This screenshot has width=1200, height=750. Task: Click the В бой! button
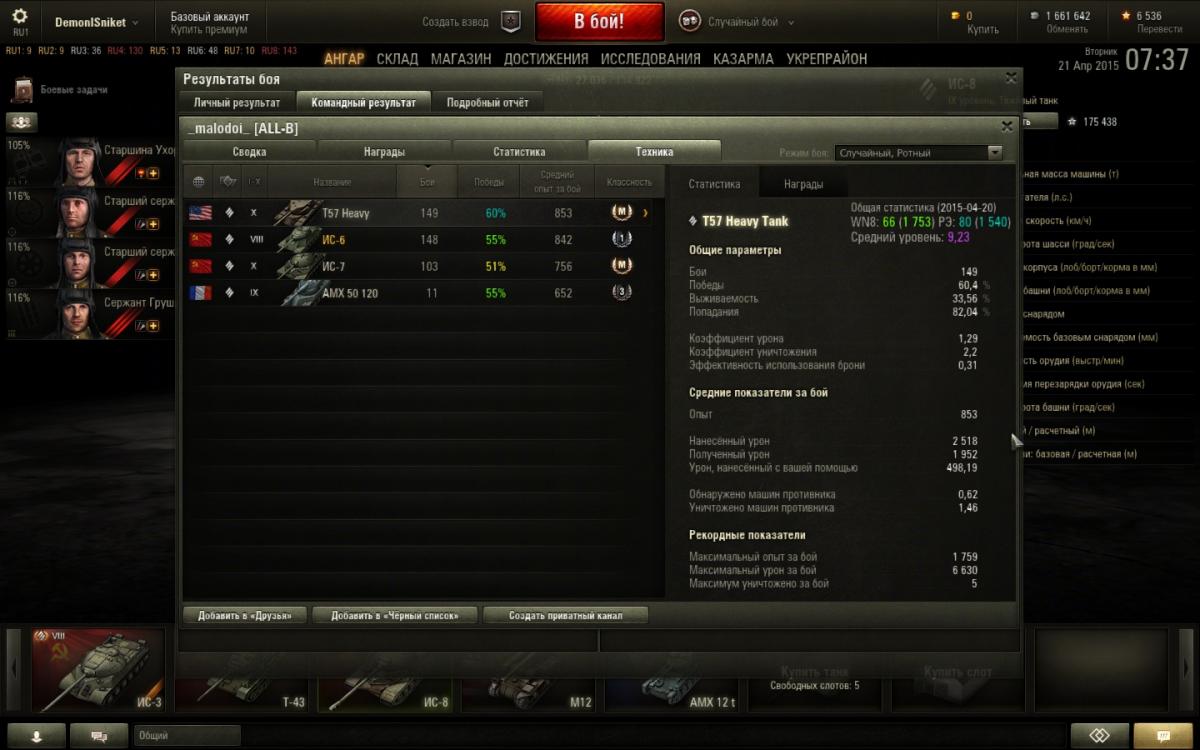[599, 22]
